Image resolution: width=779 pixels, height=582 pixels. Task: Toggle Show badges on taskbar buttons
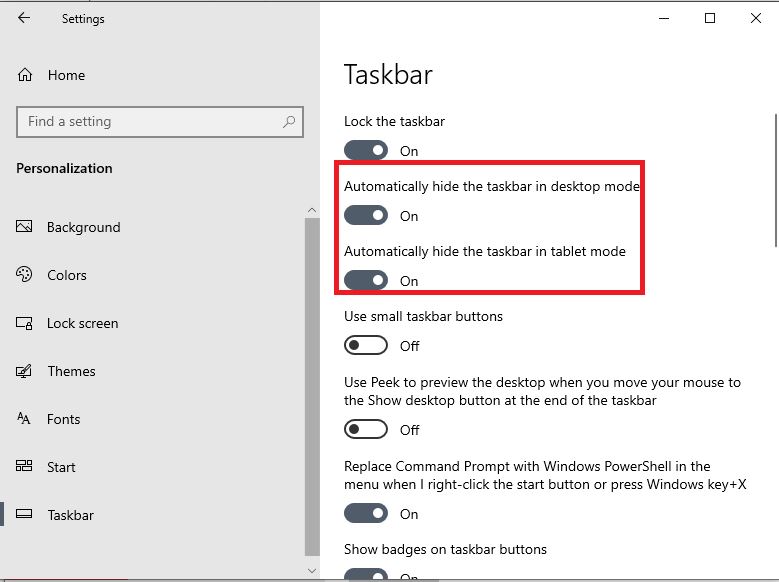[366, 574]
